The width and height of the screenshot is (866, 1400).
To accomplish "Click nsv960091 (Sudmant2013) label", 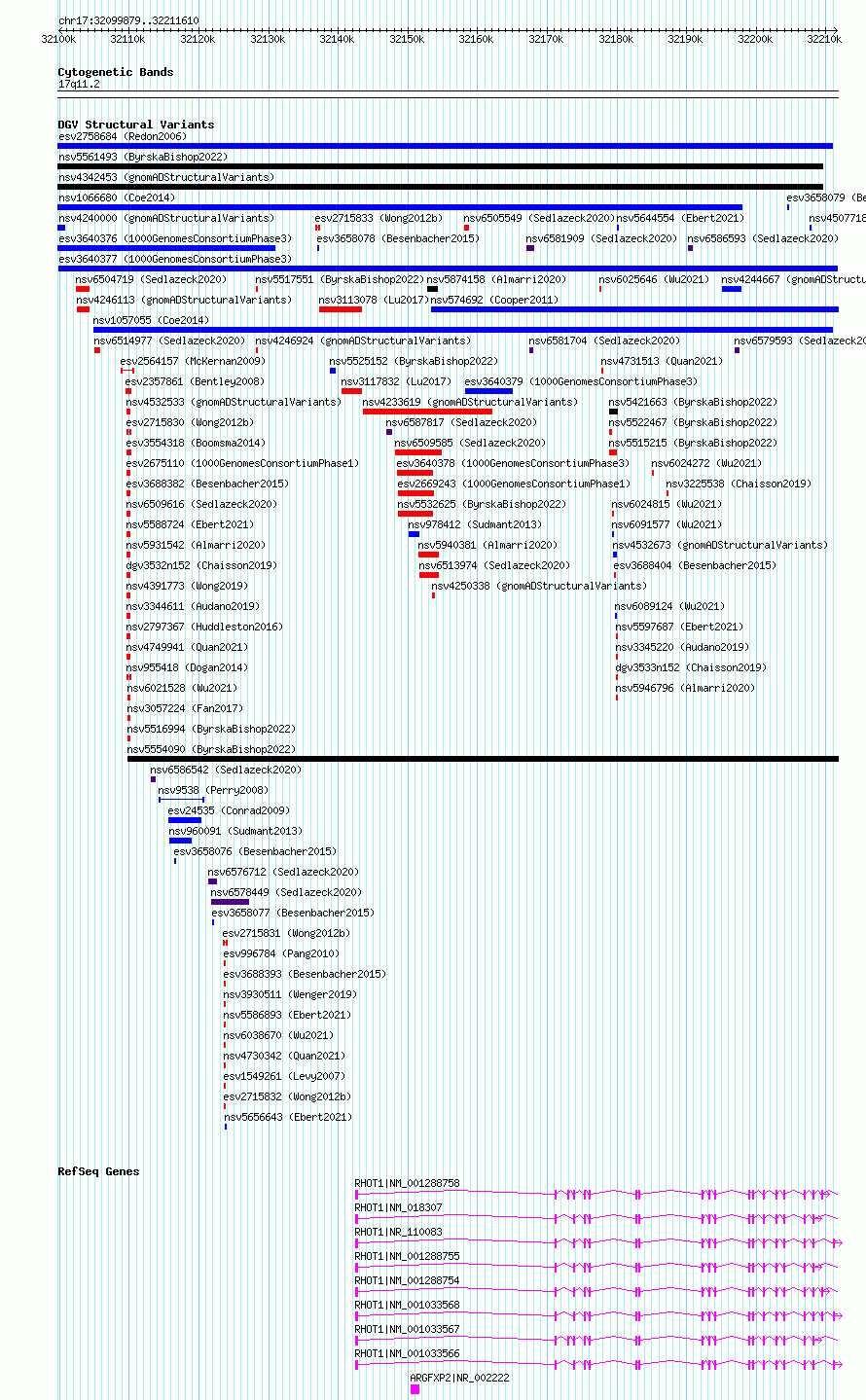I will coord(235,831).
